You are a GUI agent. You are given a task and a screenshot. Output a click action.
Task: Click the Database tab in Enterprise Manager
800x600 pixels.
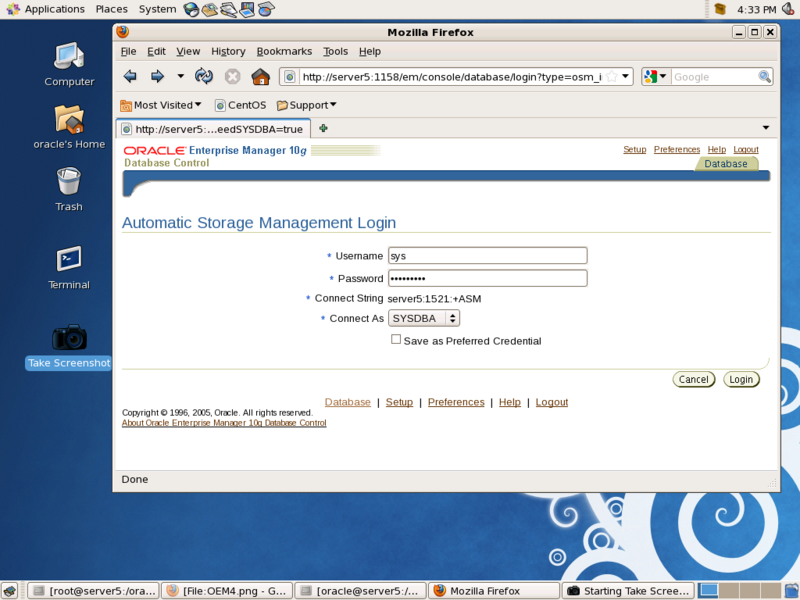coord(726,164)
